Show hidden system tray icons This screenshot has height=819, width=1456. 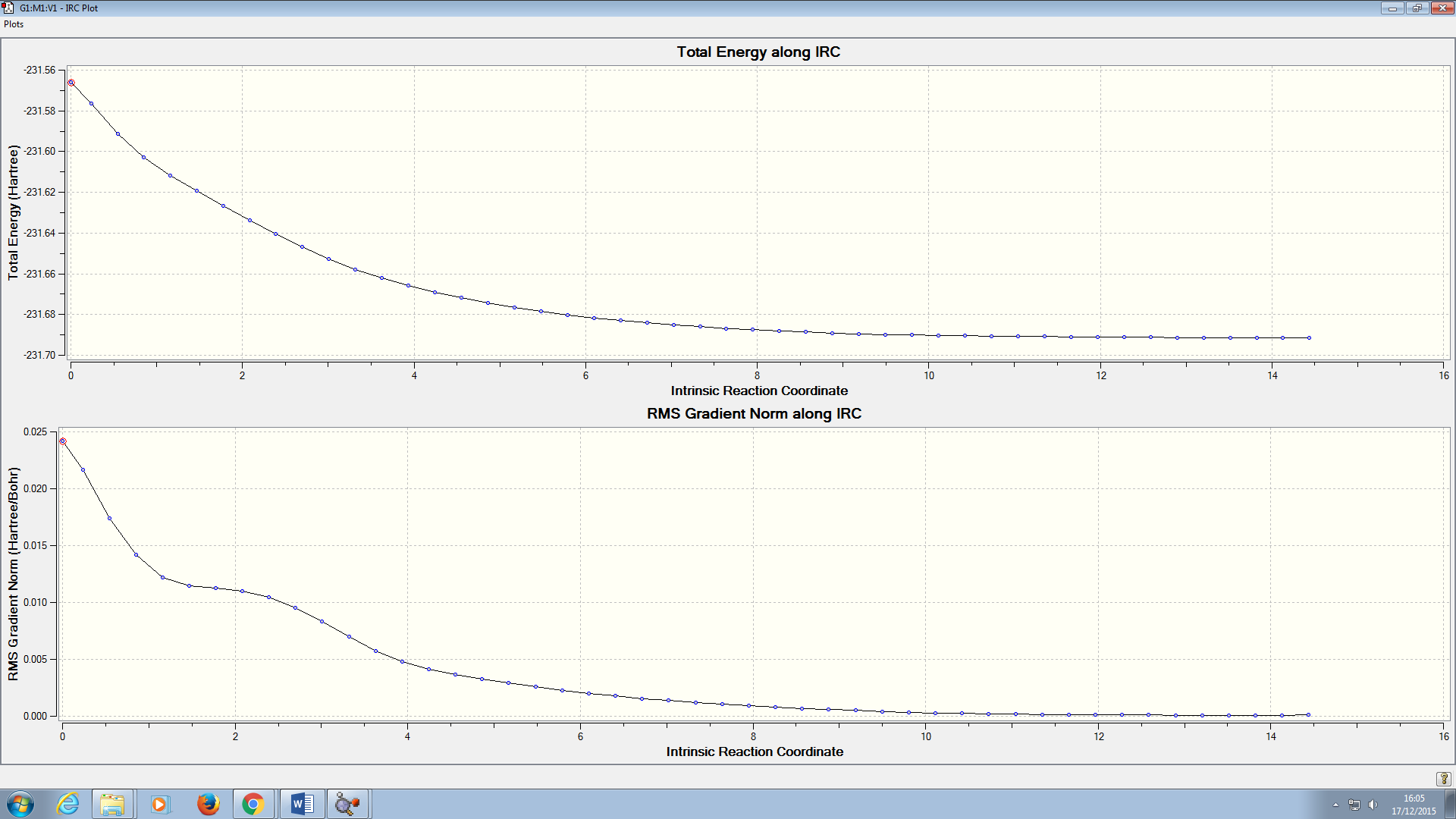click(1335, 805)
